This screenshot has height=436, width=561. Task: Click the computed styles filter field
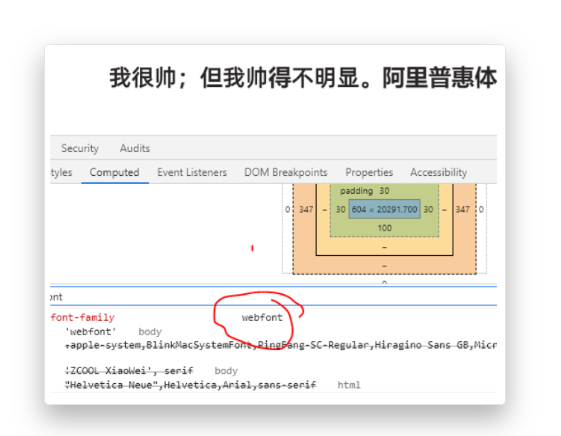click(x=273, y=297)
